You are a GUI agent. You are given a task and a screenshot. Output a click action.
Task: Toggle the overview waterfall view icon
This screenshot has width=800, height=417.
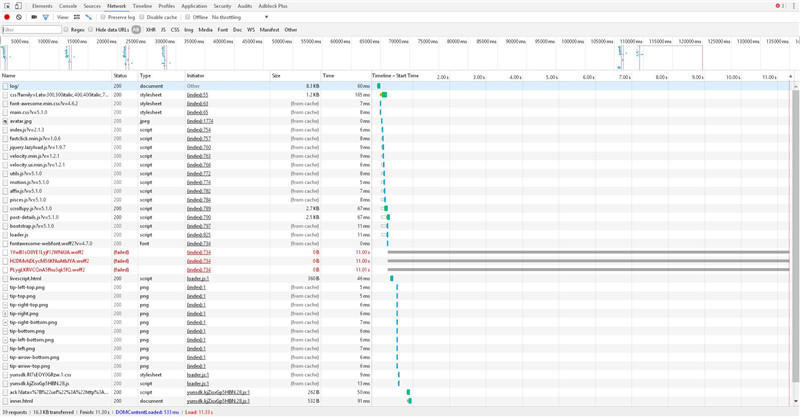point(88,17)
